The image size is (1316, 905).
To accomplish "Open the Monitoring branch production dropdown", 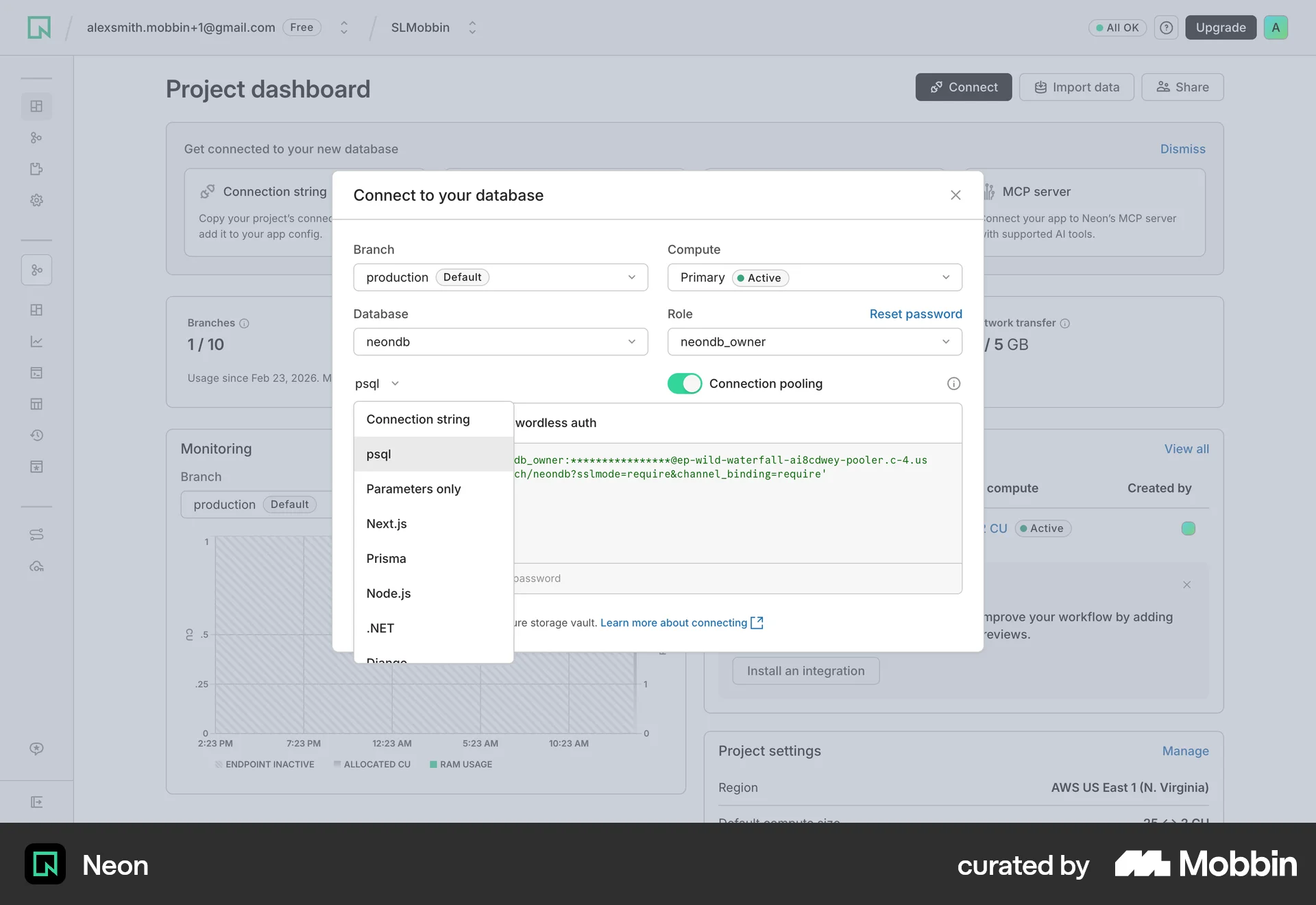I will click(256, 505).
